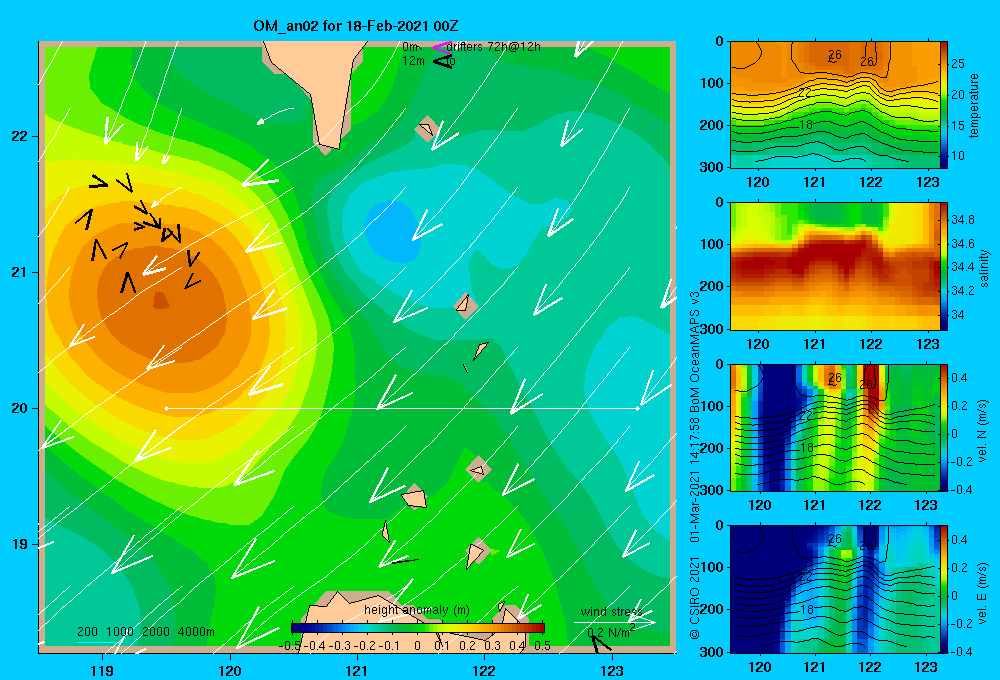Click longitude label 121 on the main map axis
This screenshot has width=1000, height=680.
click(357, 670)
